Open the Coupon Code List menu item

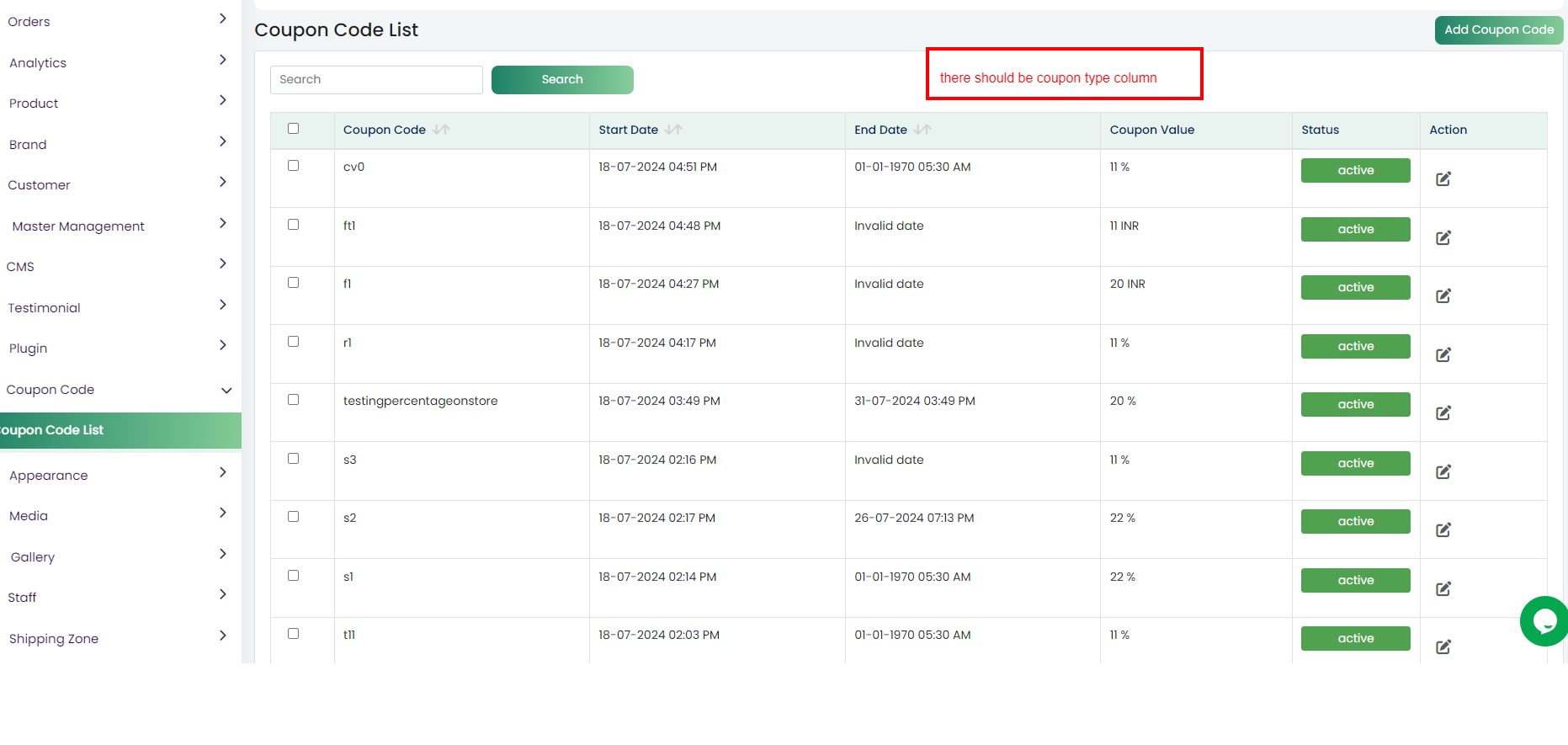[x=120, y=430]
